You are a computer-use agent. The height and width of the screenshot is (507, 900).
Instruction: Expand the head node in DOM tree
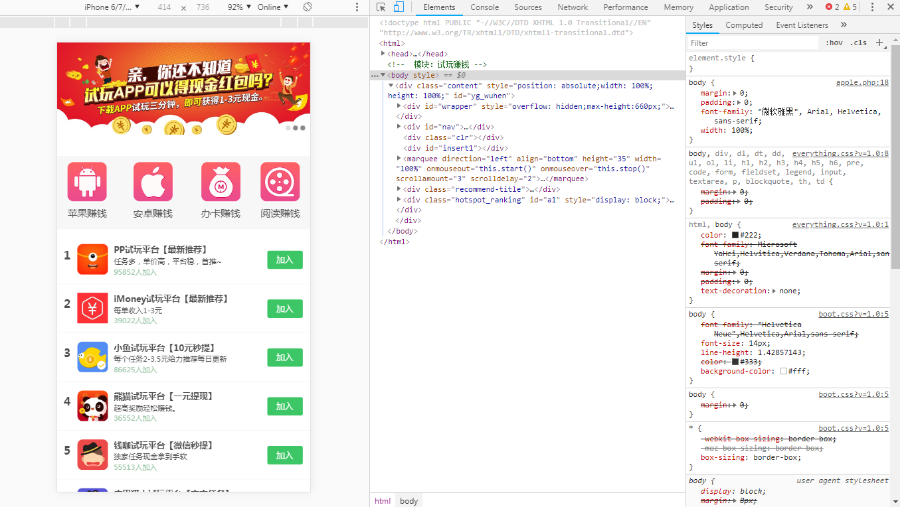(x=383, y=53)
